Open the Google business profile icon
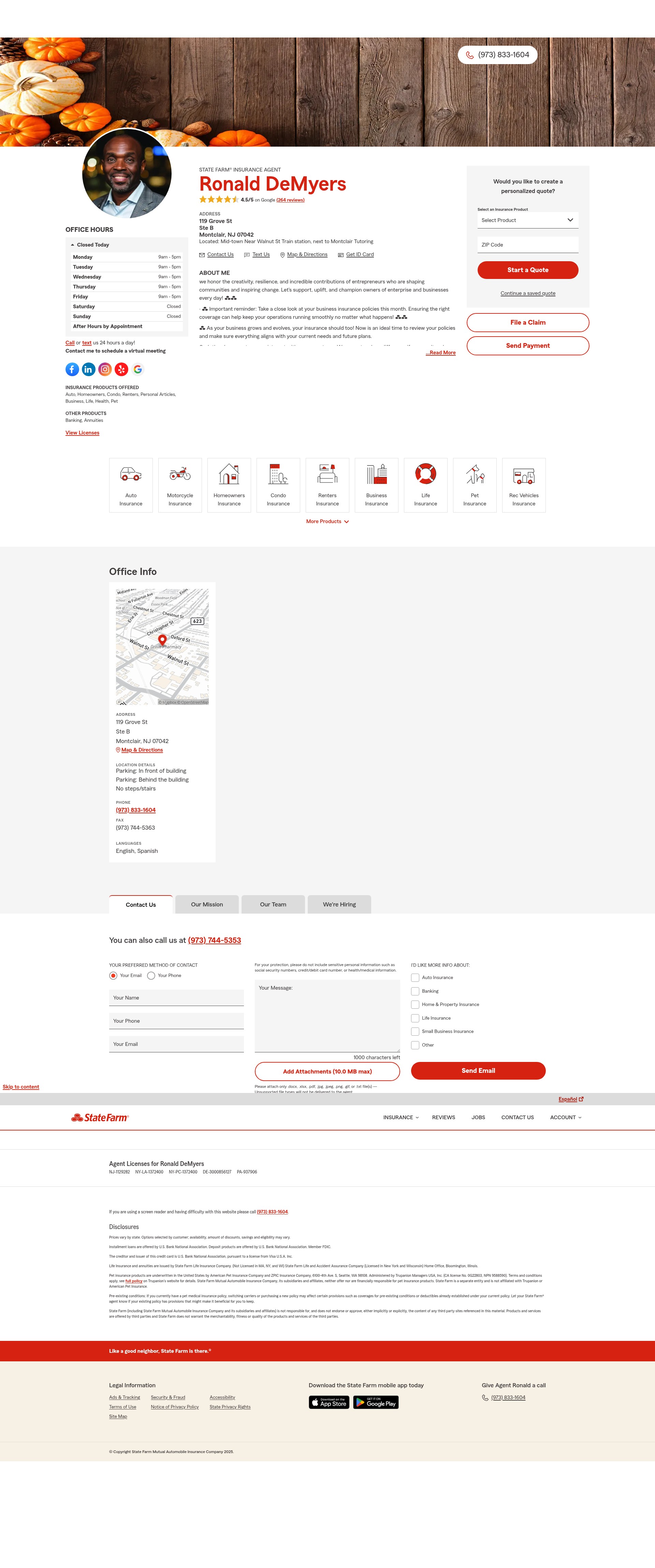This screenshot has width=655, height=1568. [137, 369]
